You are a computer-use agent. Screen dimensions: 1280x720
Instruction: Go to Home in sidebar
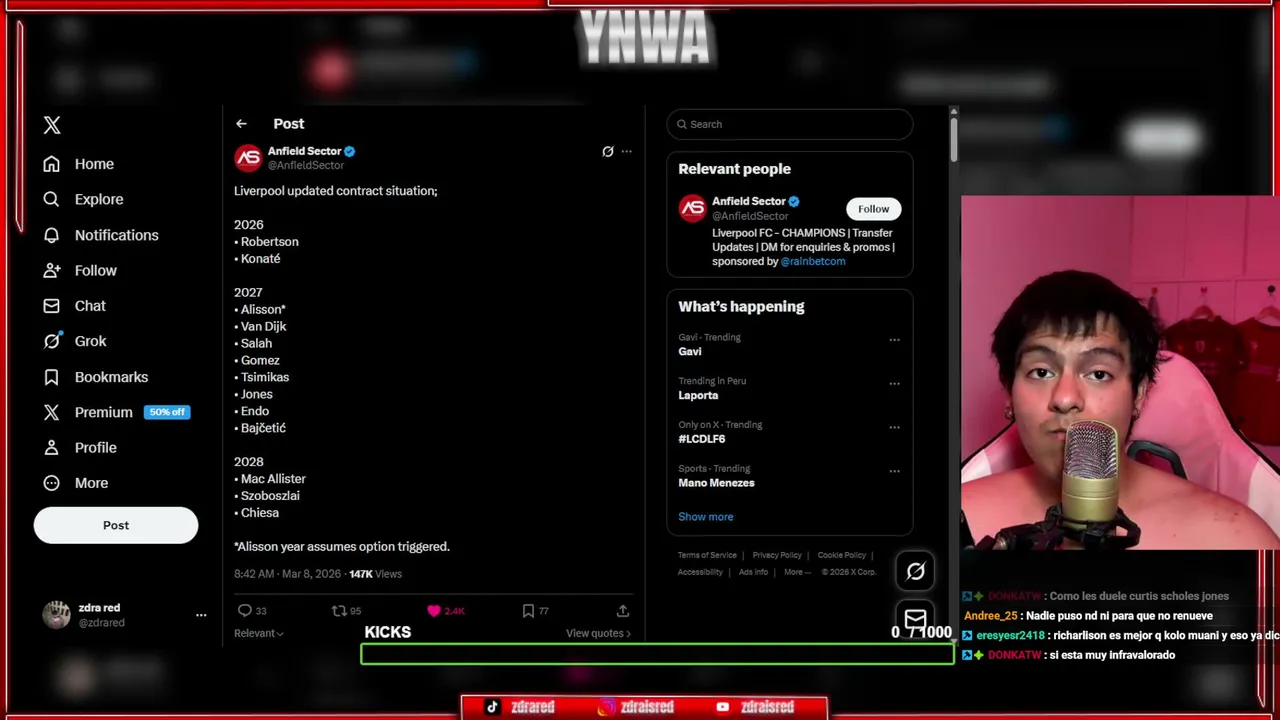[79, 164]
